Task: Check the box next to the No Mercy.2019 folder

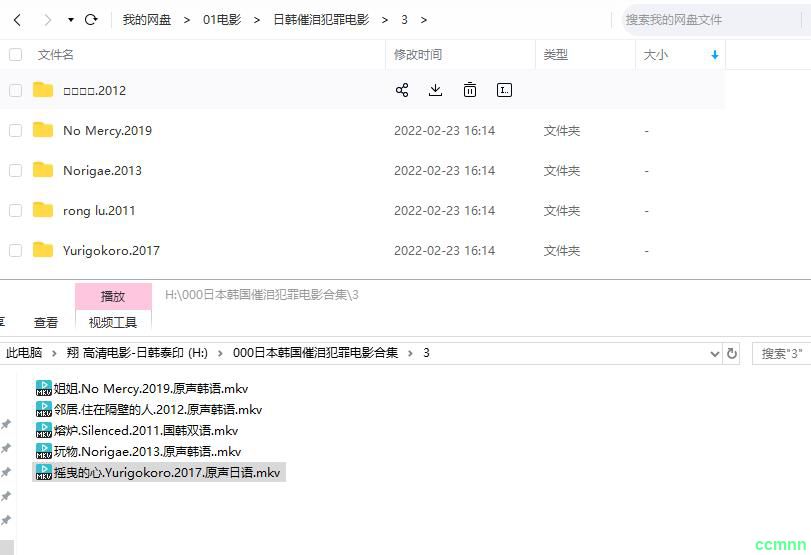Action: click(x=15, y=130)
